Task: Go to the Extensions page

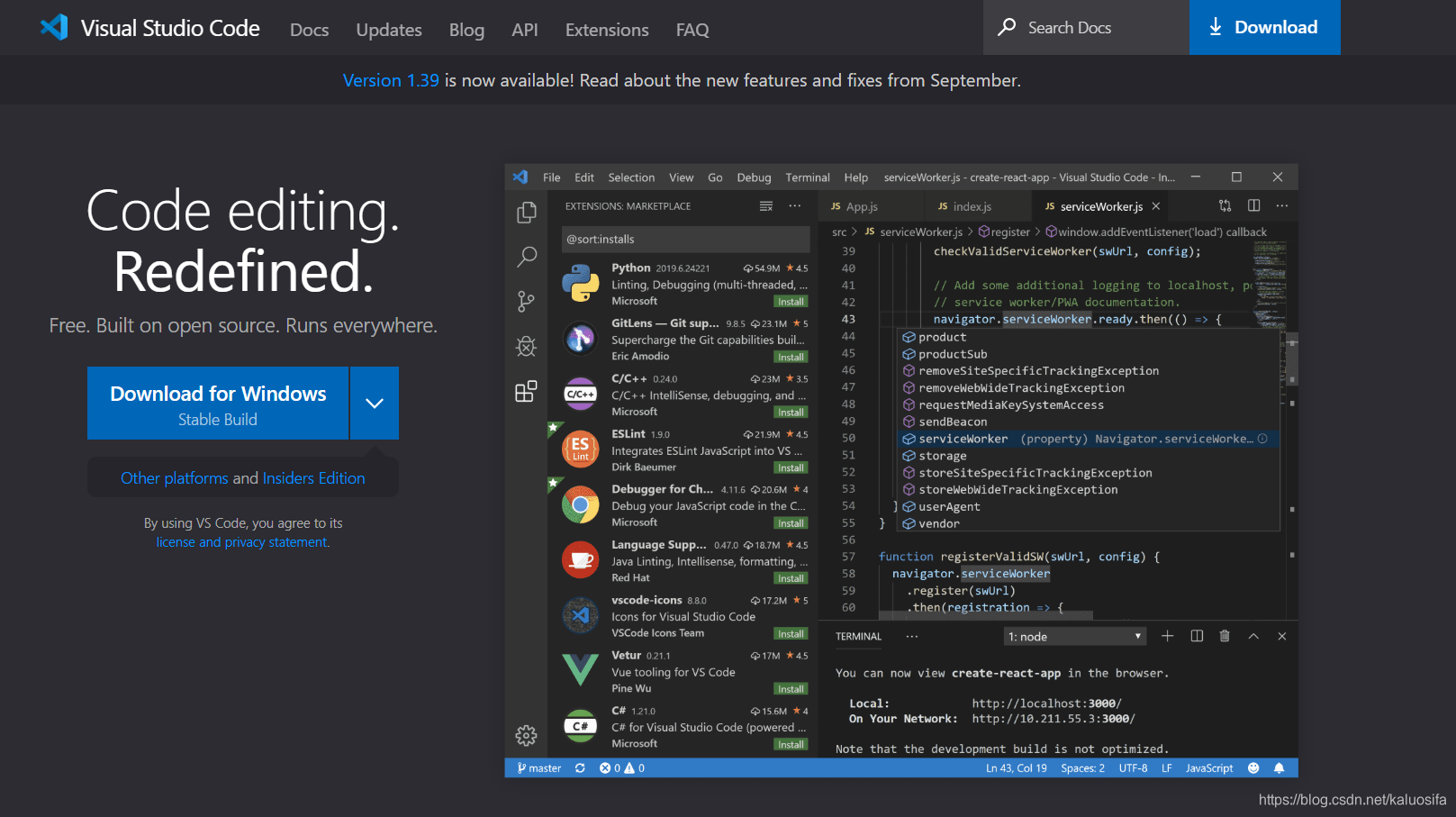Action: click(607, 30)
